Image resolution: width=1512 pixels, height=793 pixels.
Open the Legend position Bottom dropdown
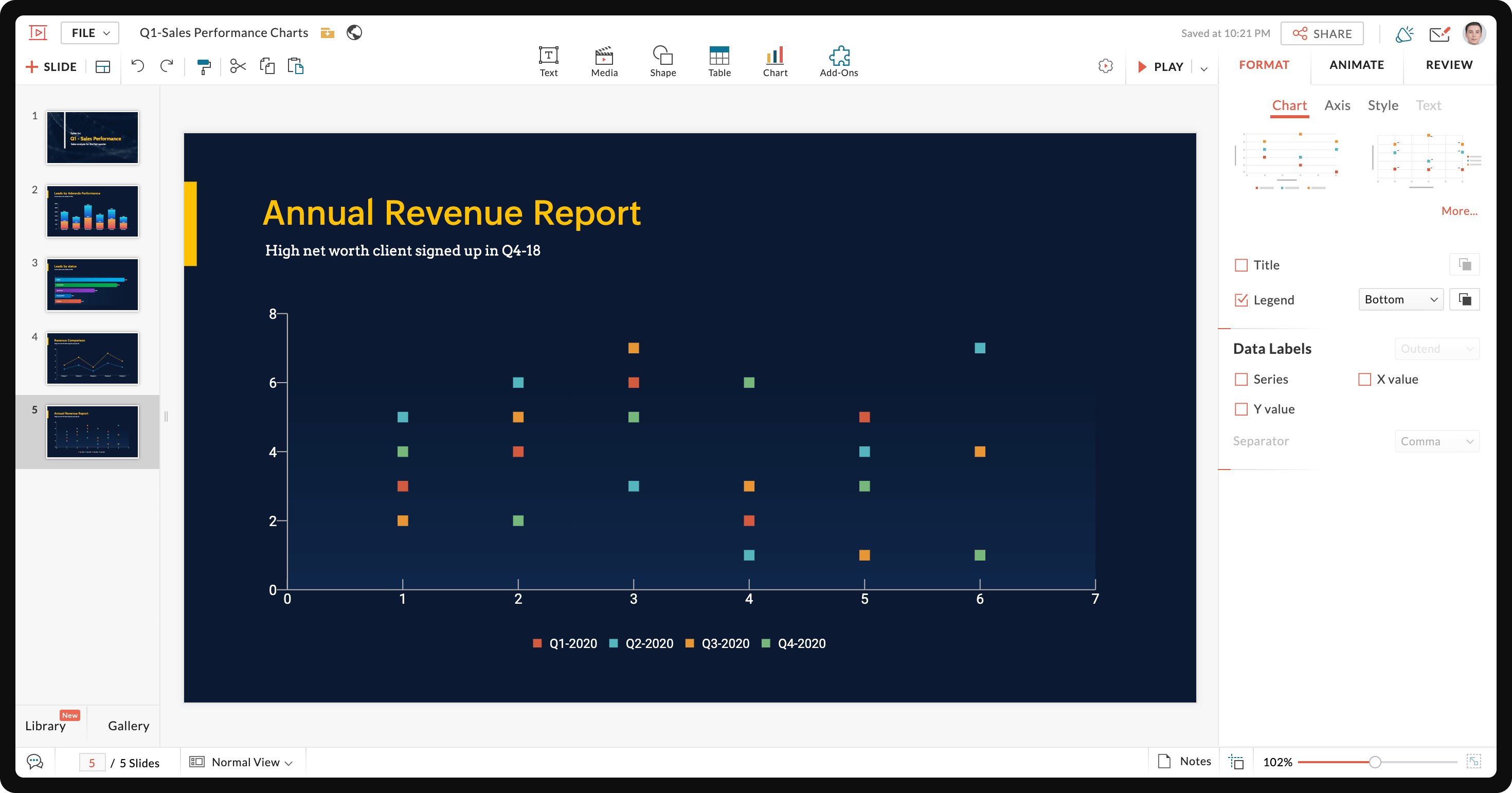point(1400,299)
